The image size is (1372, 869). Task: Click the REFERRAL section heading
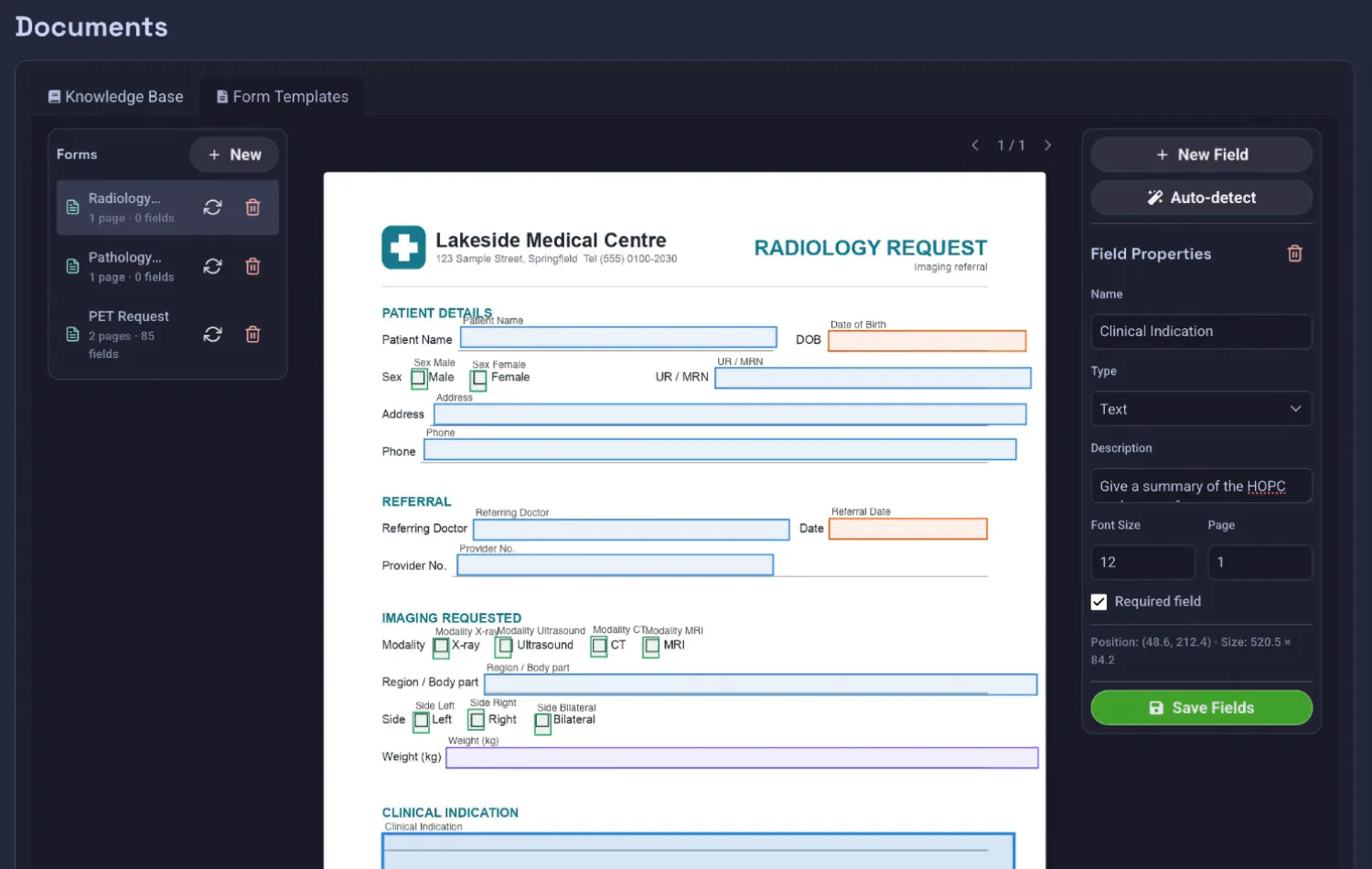coord(416,501)
